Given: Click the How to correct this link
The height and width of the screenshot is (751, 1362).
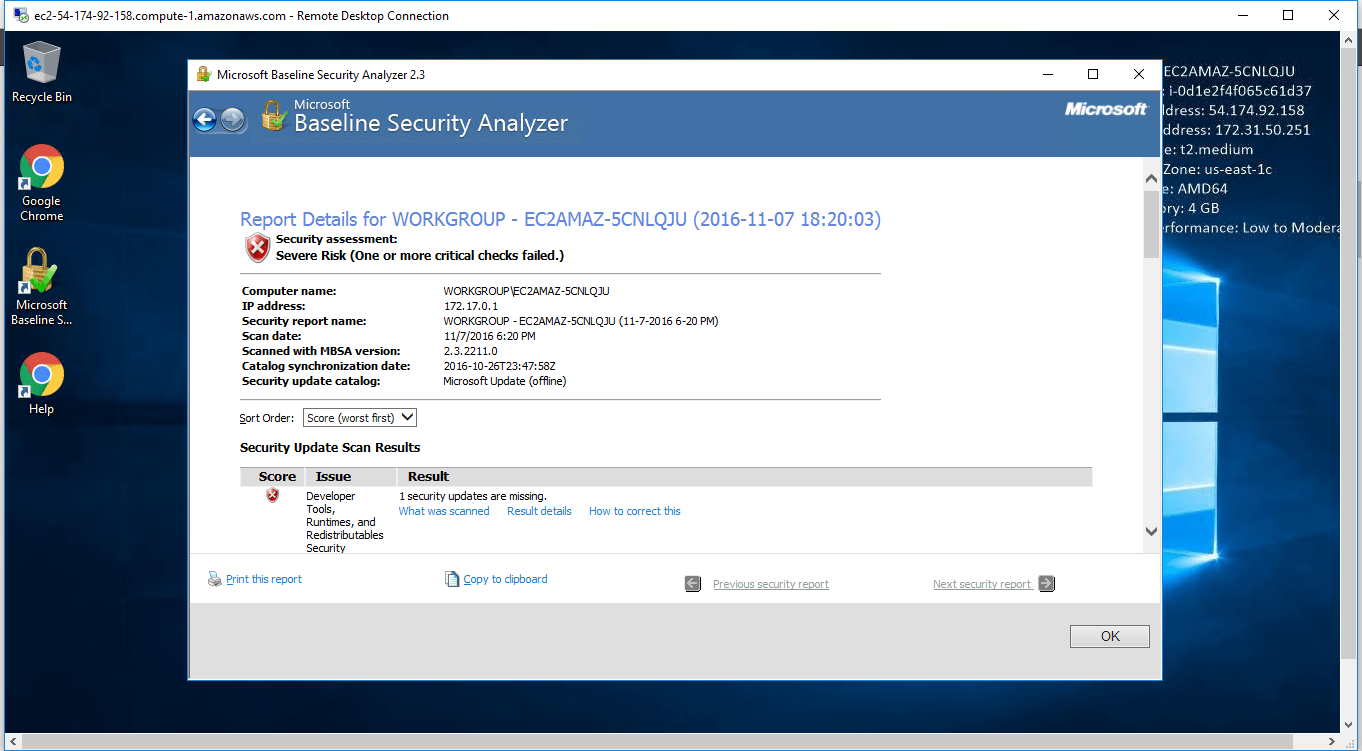Looking at the screenshot, I should [634, 511].
